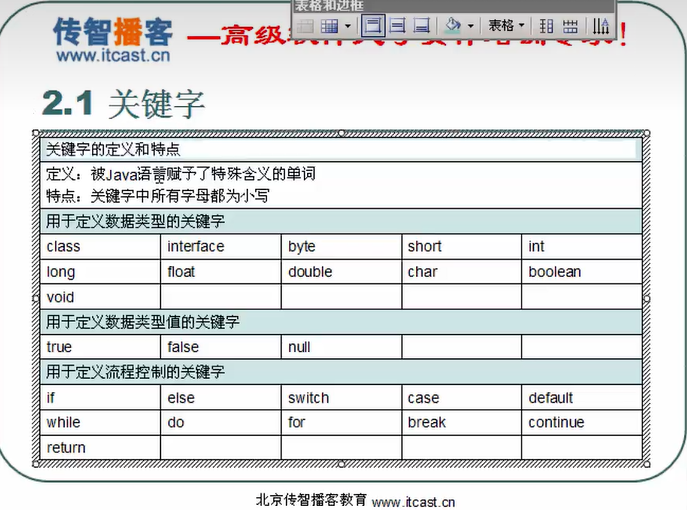
Task: Click the continue cell
Action: pyautogui.click(x=582, y=422)
